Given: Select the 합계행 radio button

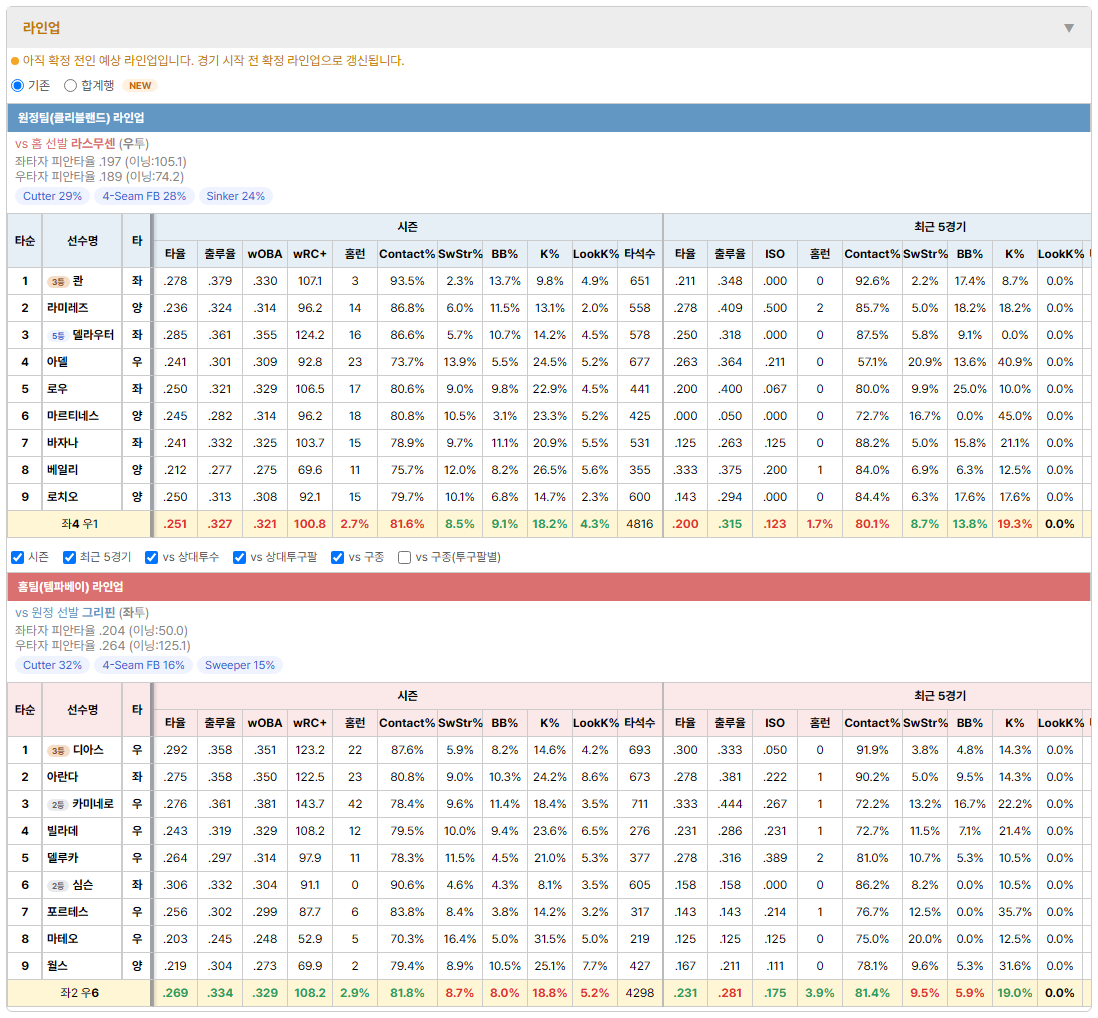Looking at the screenshot, I should 70,85.
